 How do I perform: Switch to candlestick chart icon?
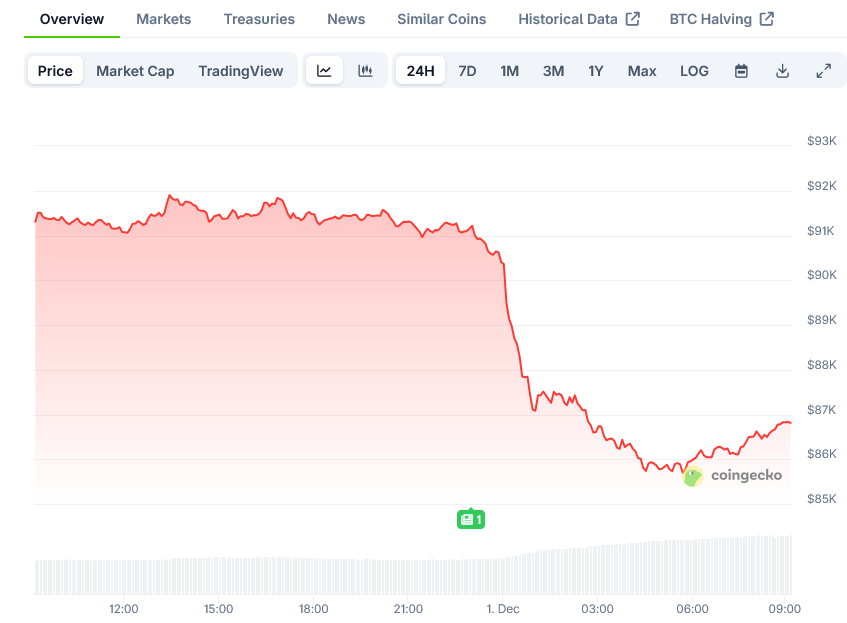click(x=365, y=71)
